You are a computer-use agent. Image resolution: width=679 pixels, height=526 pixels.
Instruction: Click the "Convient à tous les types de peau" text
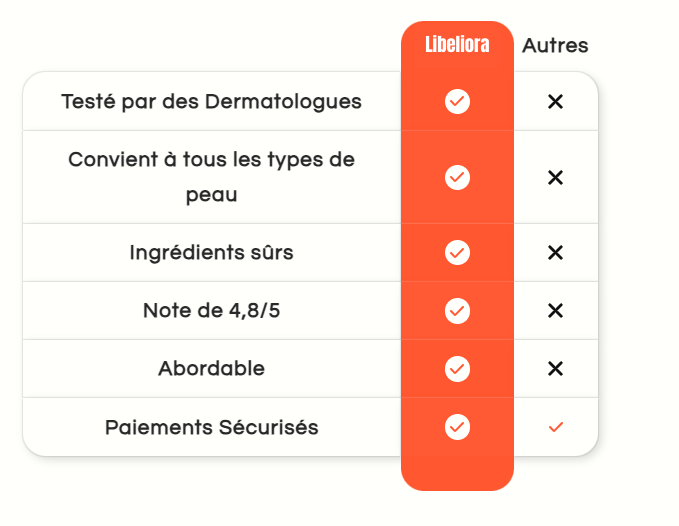pos(211,177)
